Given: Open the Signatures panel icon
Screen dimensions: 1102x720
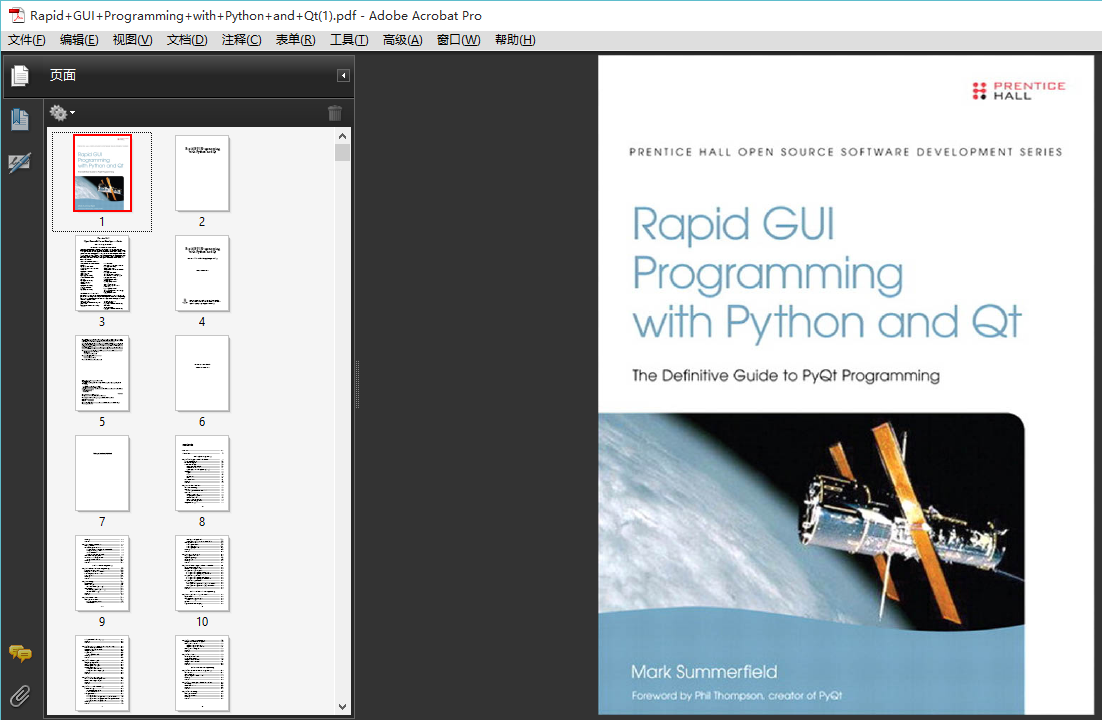Looking at the screenshot, I should point(20,163).
